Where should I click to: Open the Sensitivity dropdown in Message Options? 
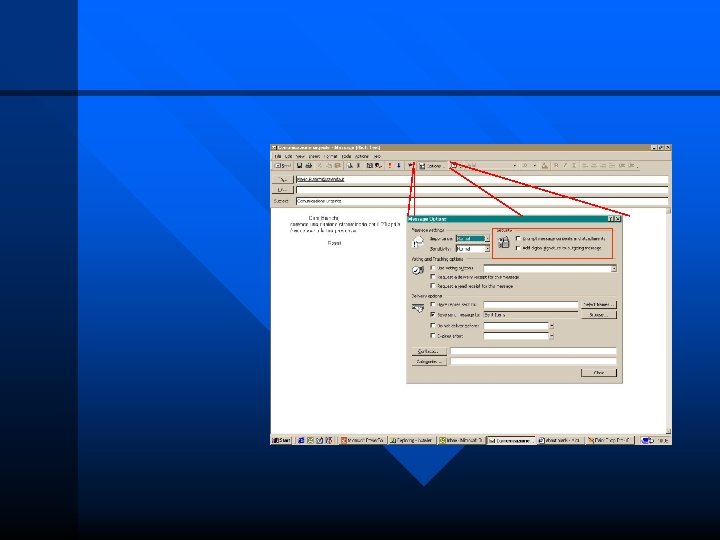tap(487, 249)
